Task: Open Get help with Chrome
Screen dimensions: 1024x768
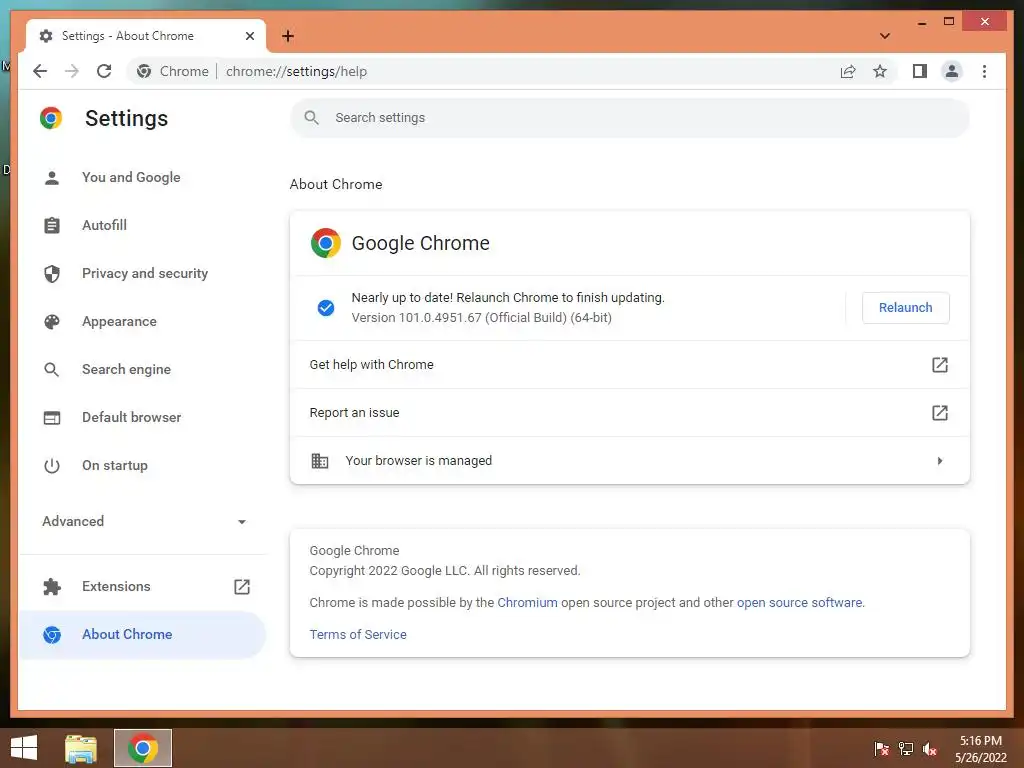Action: (630, 364)
